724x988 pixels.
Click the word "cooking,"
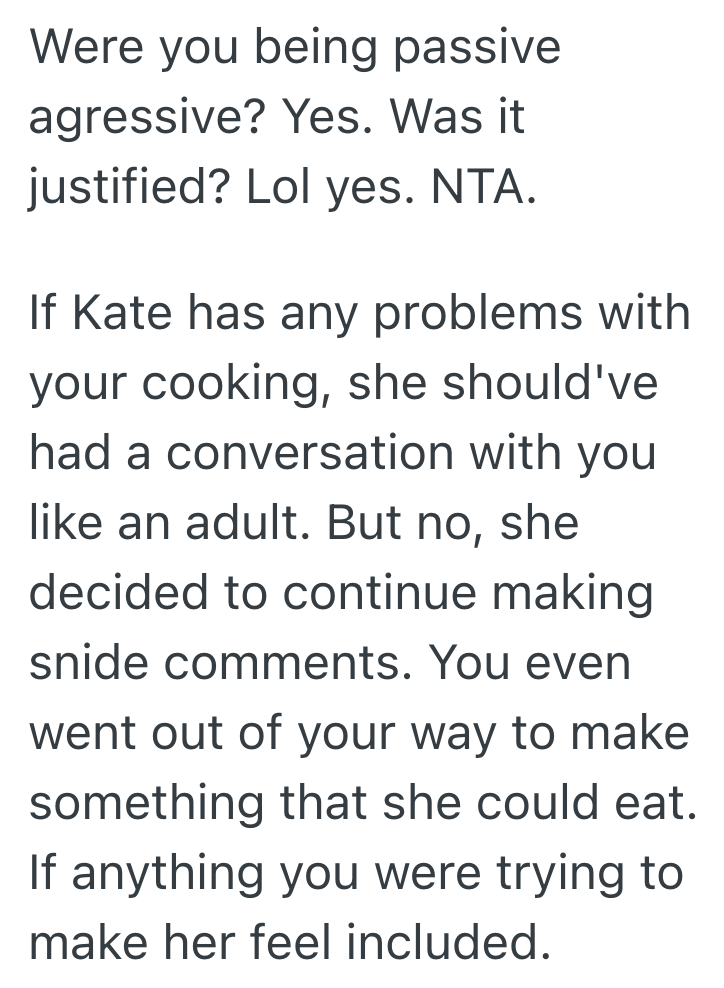point(229,385)
